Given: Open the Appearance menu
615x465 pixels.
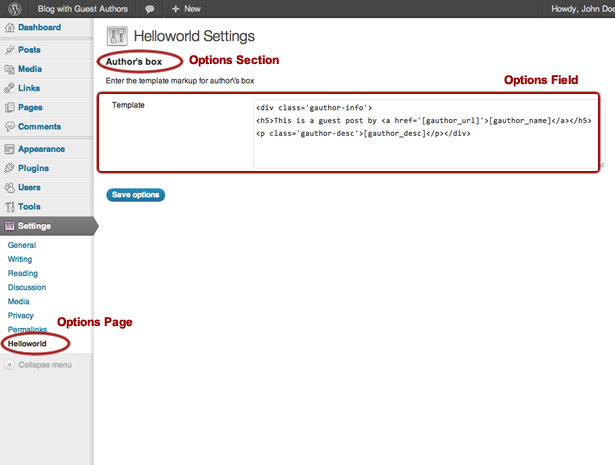Looking at the screenshot, I should (41, 149).
